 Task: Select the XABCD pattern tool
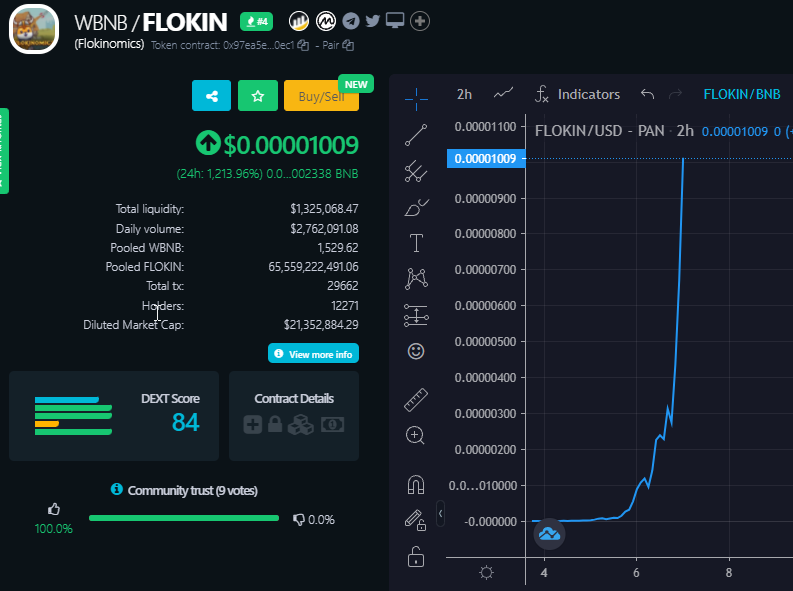(416, 279)
